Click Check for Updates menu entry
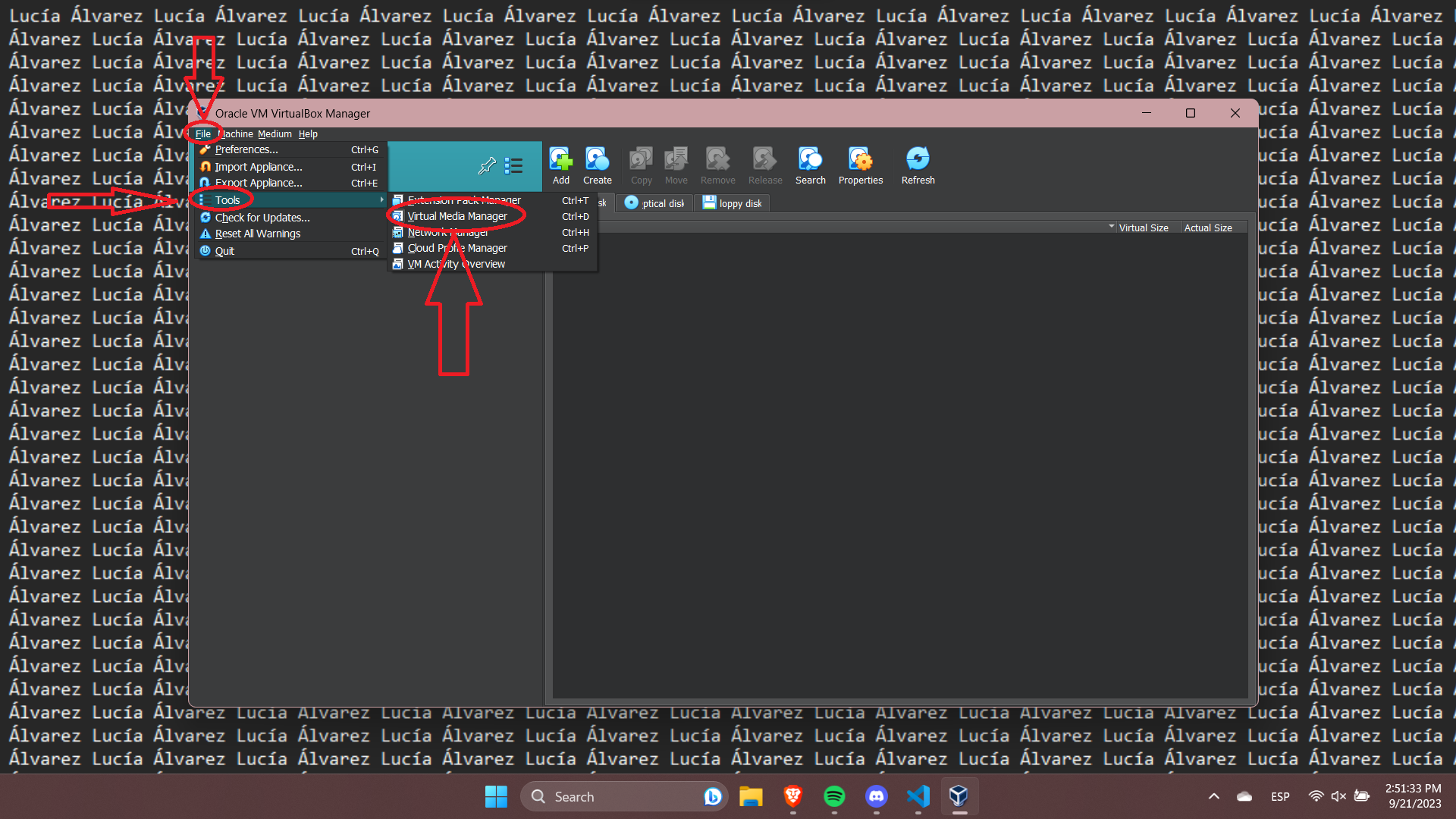This screenshot has height=819, width=1456. (x=262, y=218)
